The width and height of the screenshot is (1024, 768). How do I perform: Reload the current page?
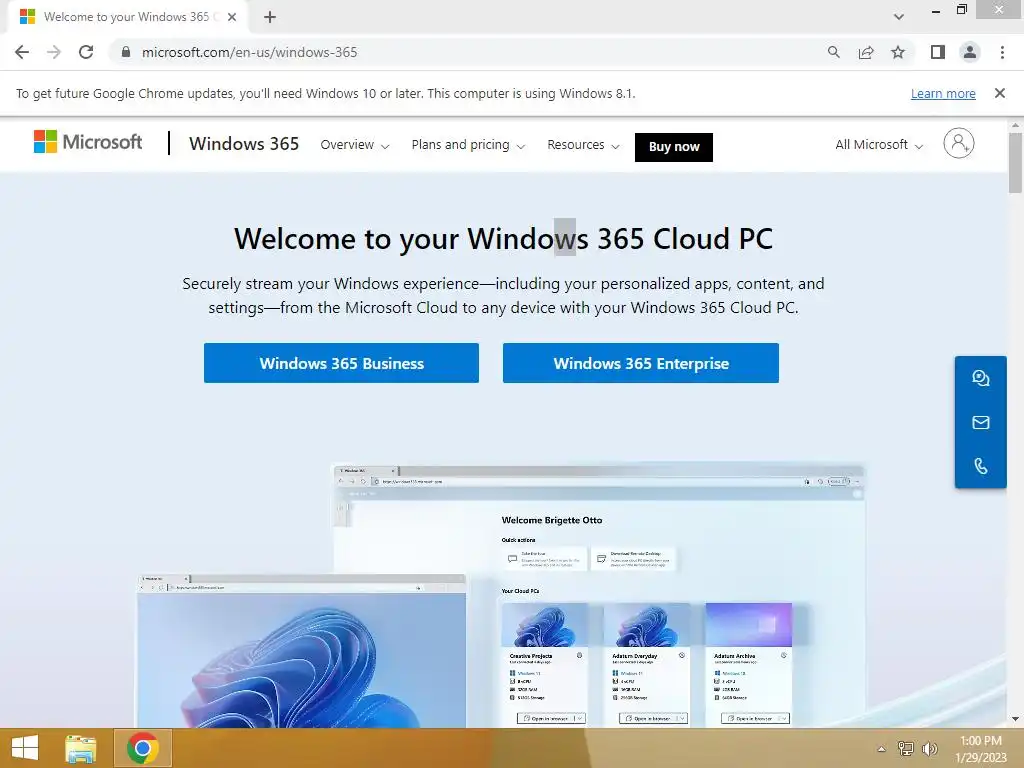coord(86,52)
